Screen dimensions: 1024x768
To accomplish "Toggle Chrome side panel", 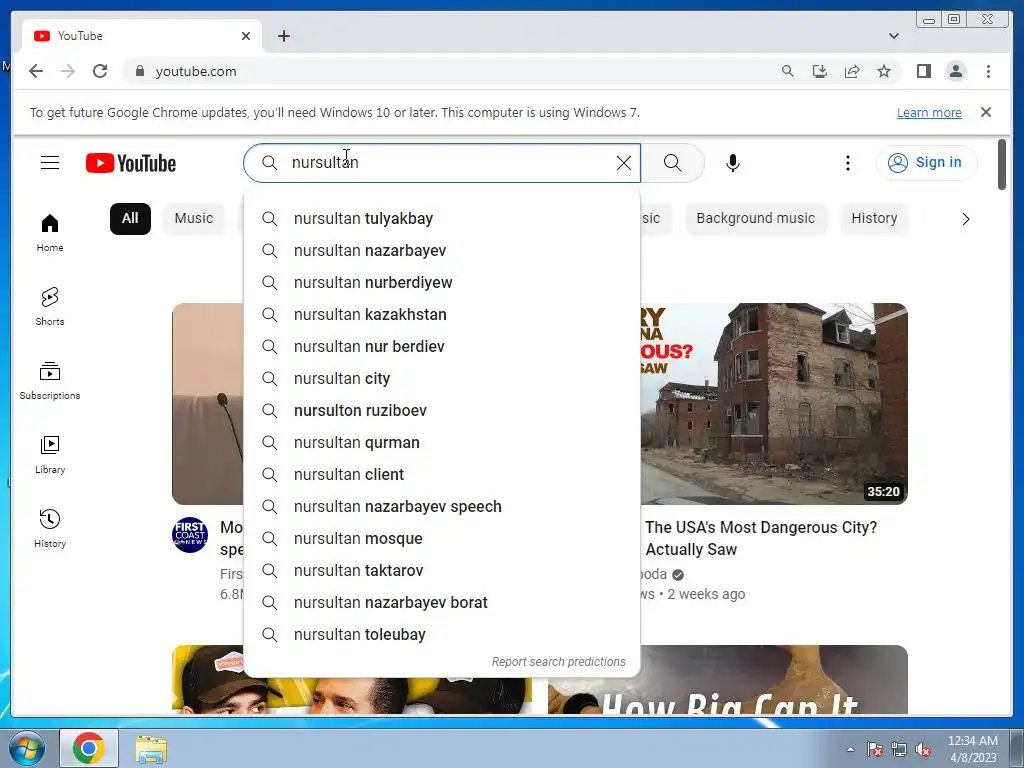I will [x=923, y=71].
